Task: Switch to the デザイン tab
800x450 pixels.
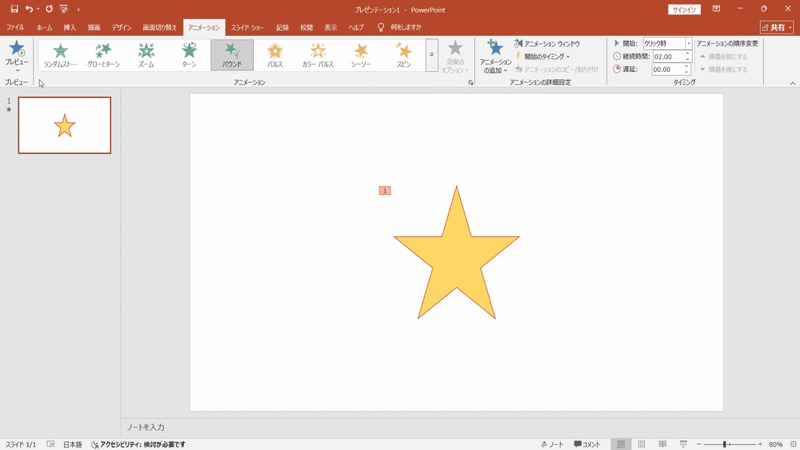Action: tap(121, 28)
